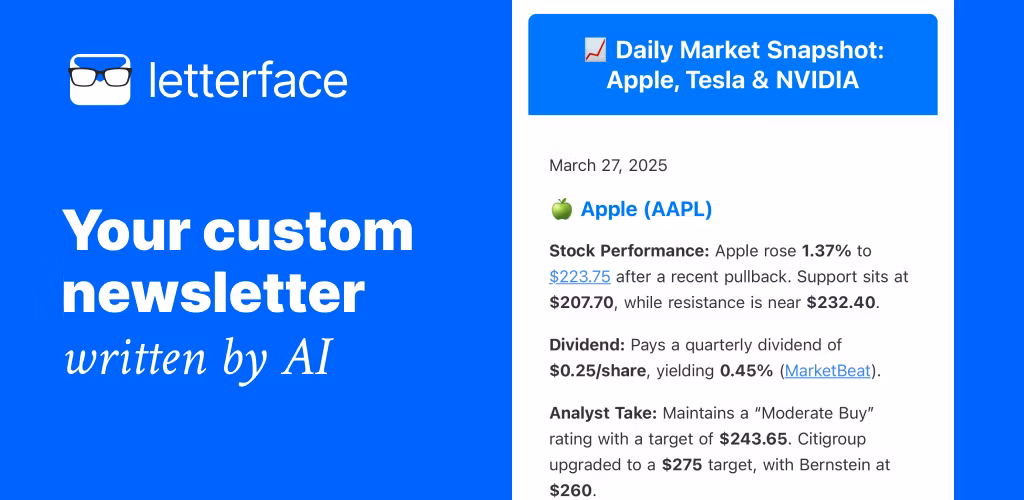1024x500 pixels.
Task: Click the chart emoji in the newsletter header
Action: click(x=595, y=49)
